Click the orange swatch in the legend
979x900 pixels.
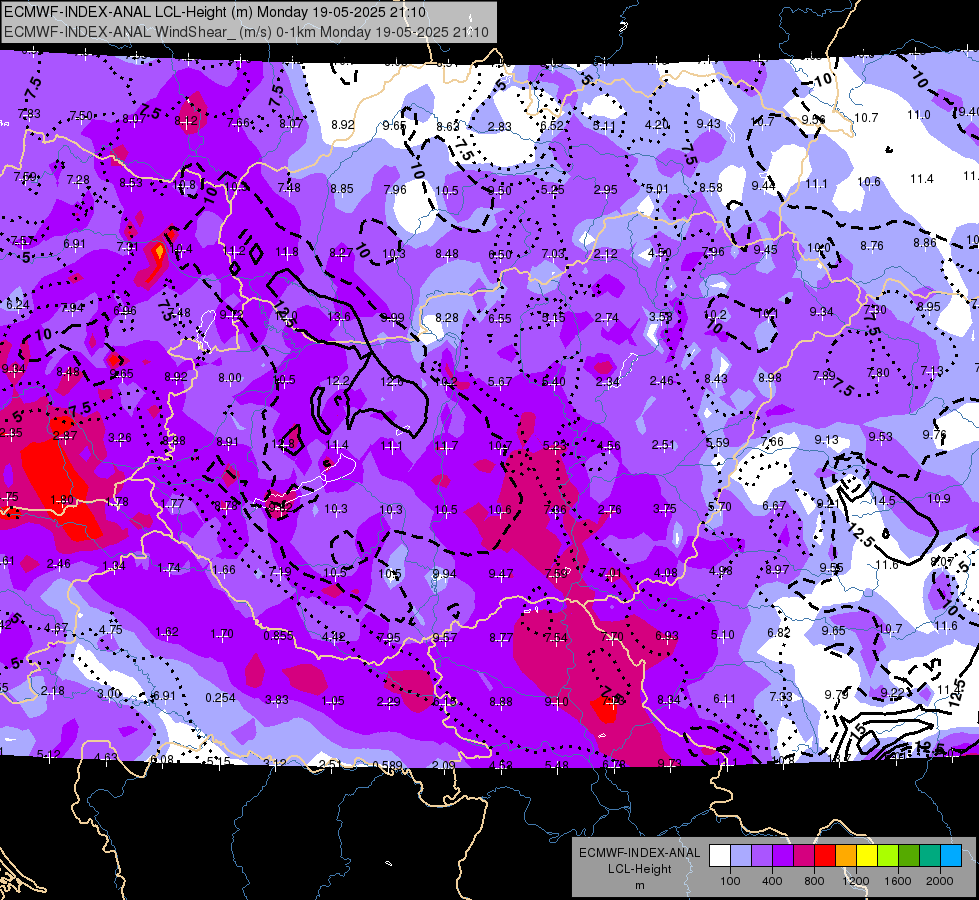tap(846, 856)
